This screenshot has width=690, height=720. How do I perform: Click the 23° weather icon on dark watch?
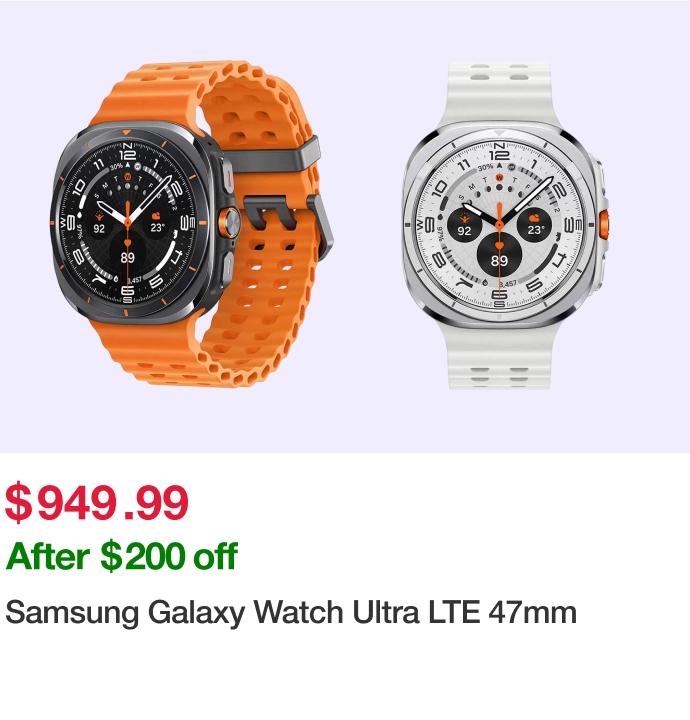click(x=157, y=223)
